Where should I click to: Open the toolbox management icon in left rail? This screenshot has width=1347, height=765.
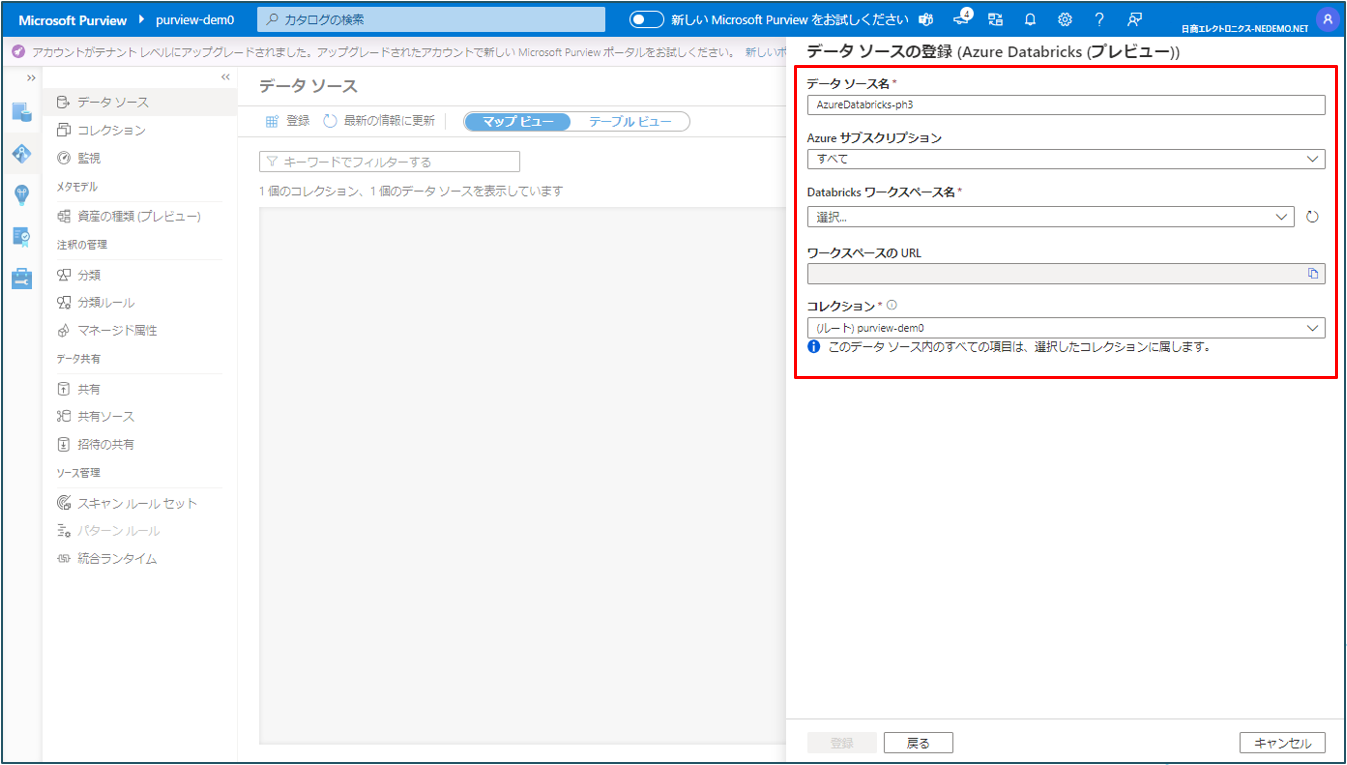click(x=22, y=279)
